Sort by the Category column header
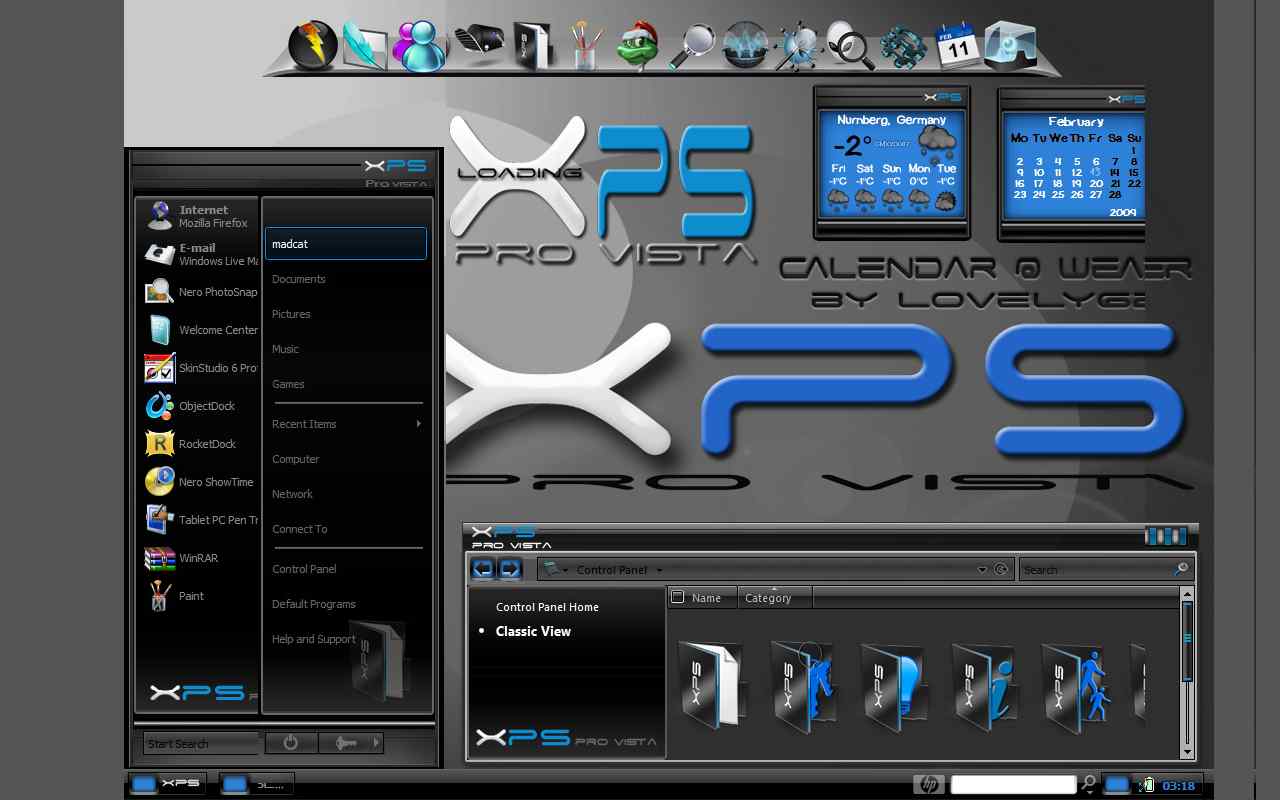This screenshot has width=1280, height=800. coord(775,597)
